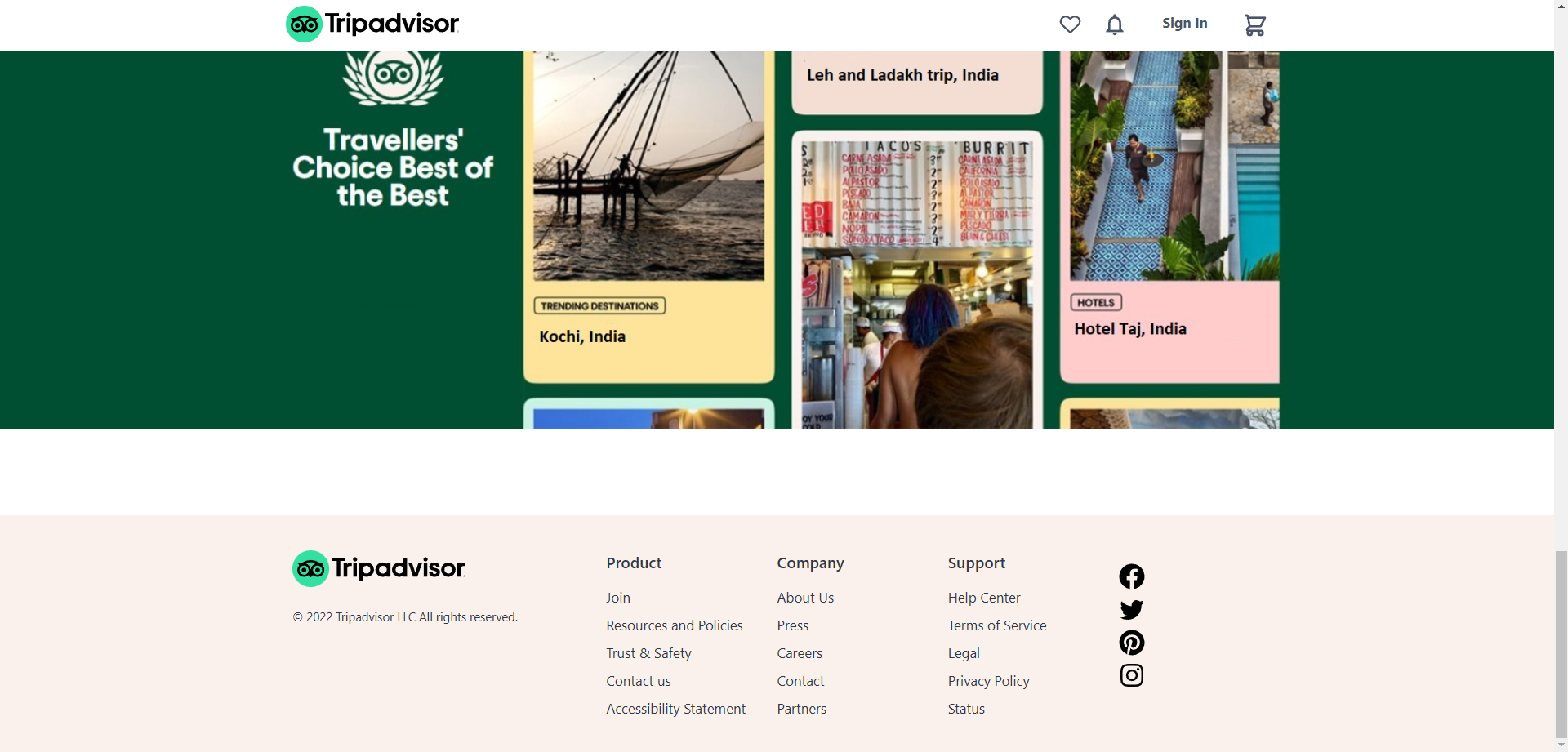
Task: Click the Trending Destinations tag
Action: (x=599, y=305)
